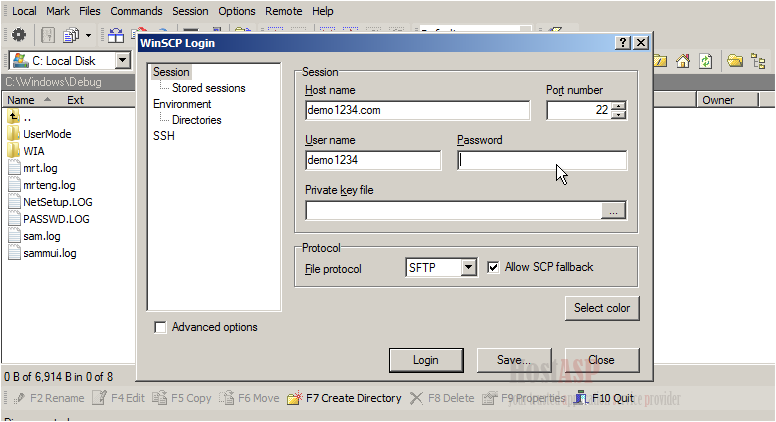Select the mrteng.log file
Screen dimensions: 776x422
42,186
